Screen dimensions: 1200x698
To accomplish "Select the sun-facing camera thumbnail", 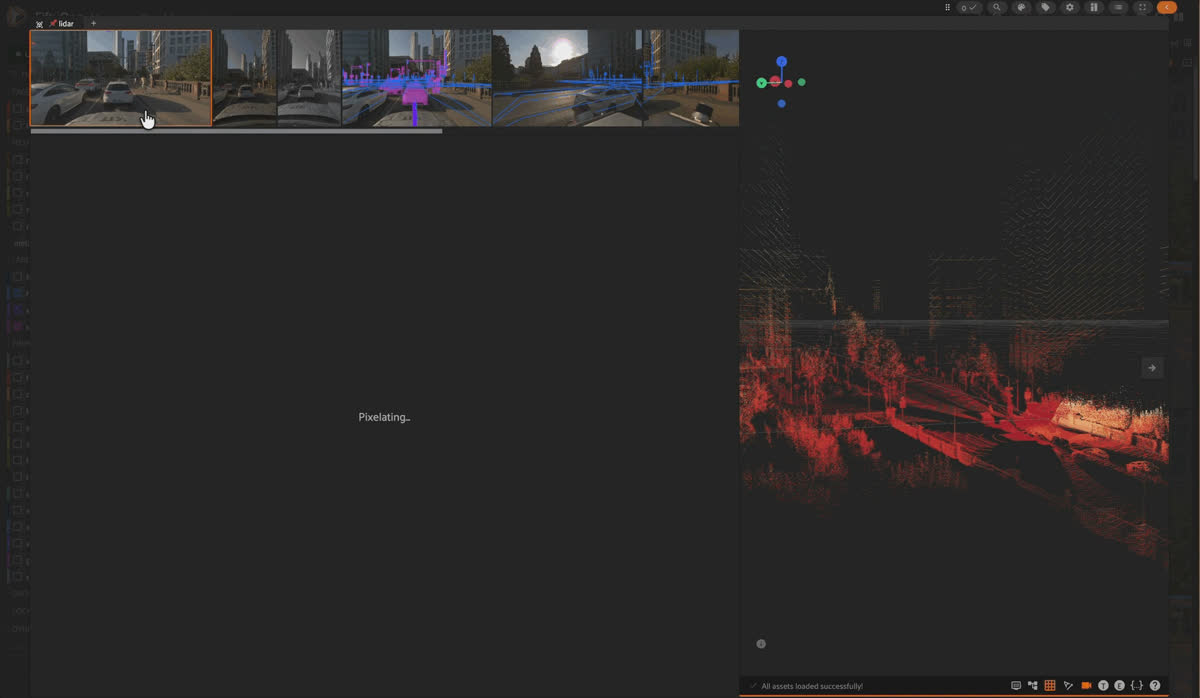I will (x=567, y=78).
